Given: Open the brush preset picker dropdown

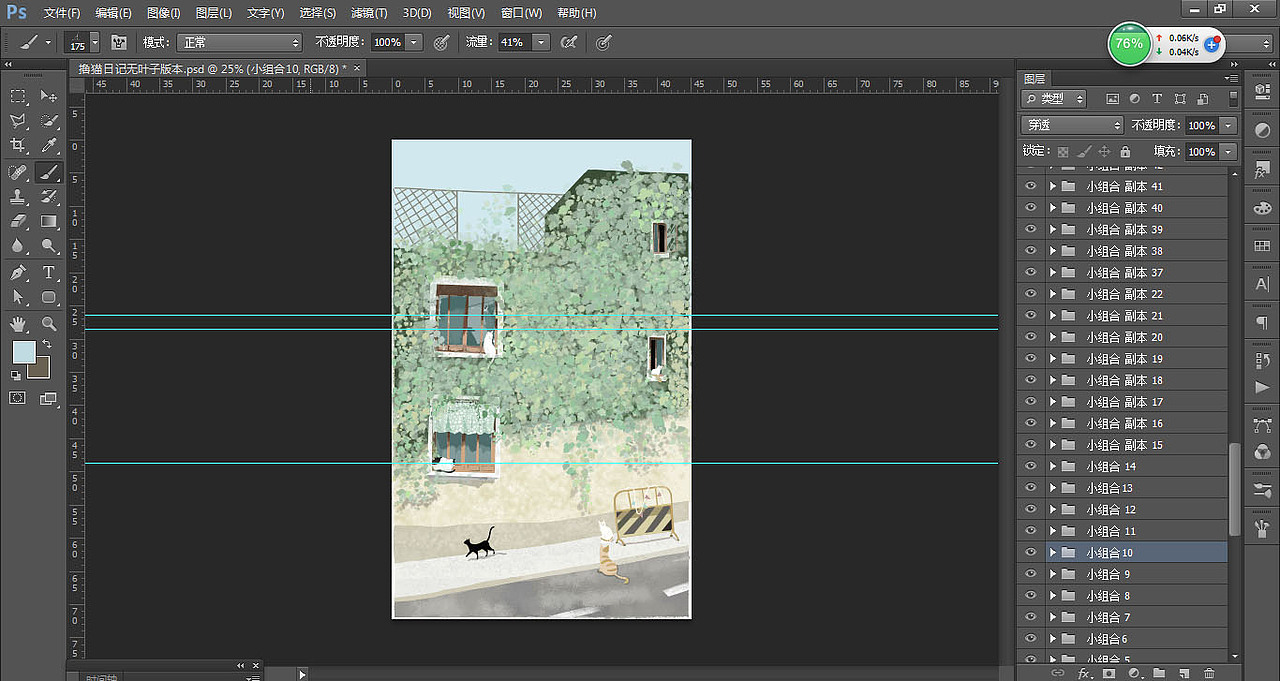Looking at the screenshot, I should [95, 42].
